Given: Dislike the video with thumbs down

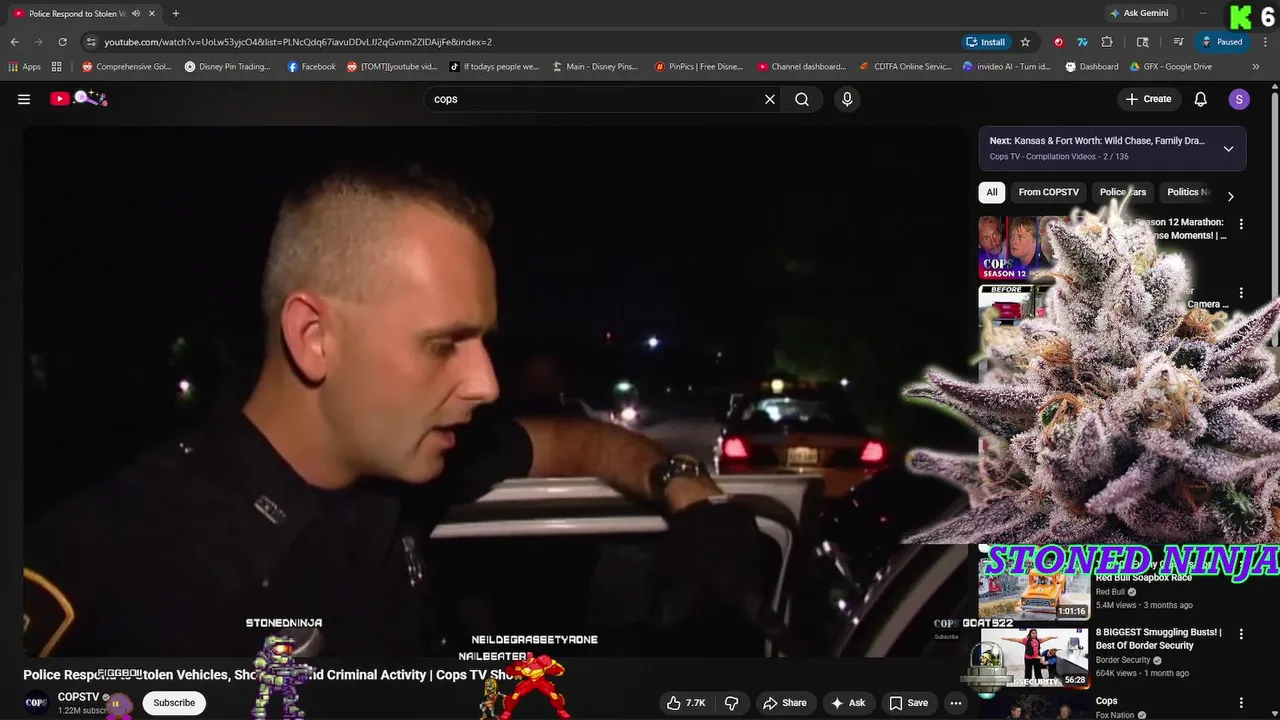Looking at the screenshot, I should [731, 703].
